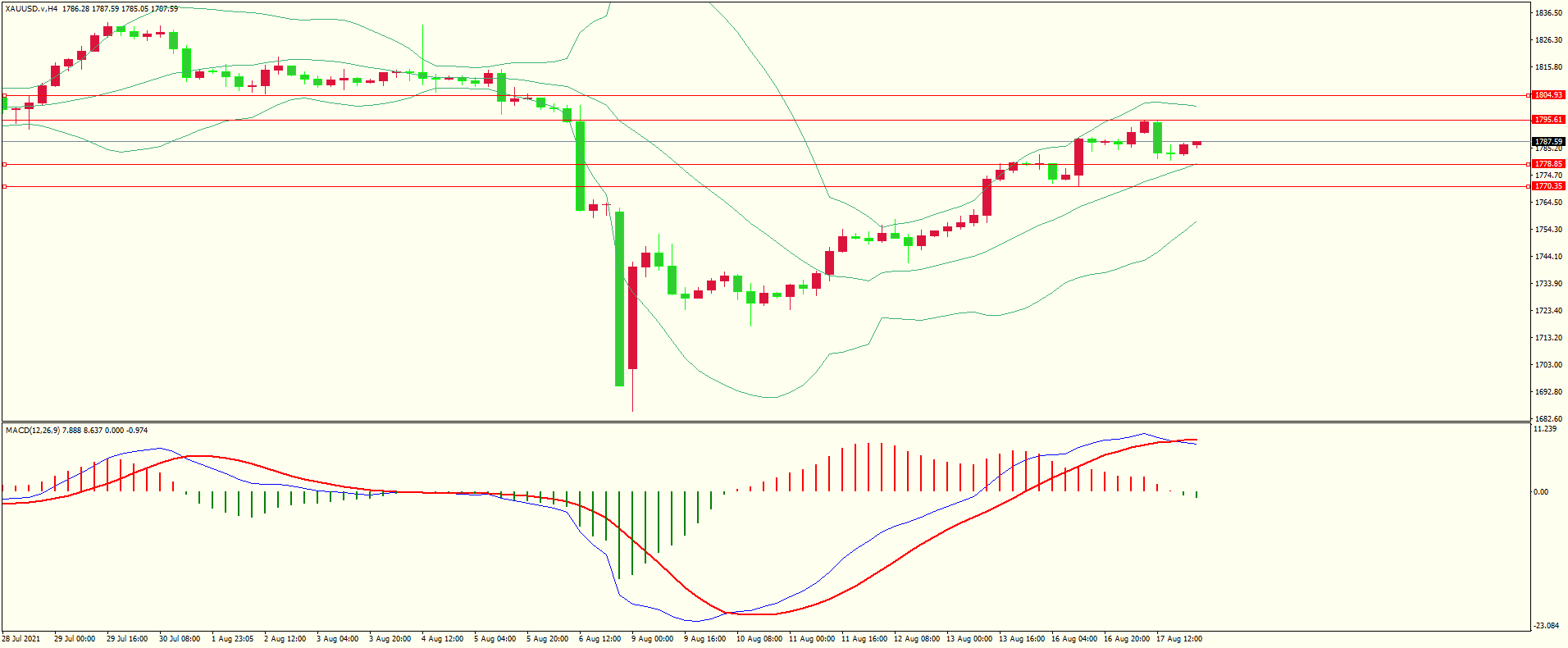This screenshot has width=1568, height=648.
Task: Click 1713.20 on the price scale
Action: click(1548, 338)
